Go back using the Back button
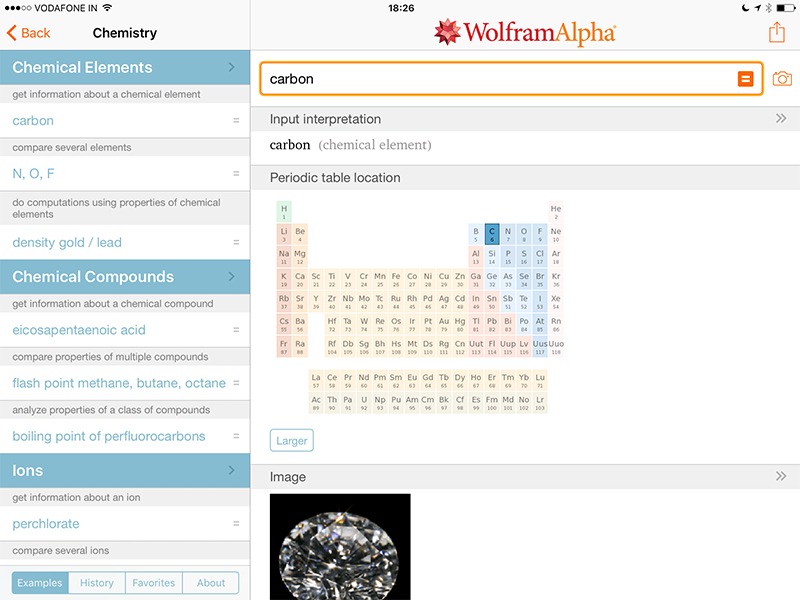The image size is (800, 600). coord(29,33)
